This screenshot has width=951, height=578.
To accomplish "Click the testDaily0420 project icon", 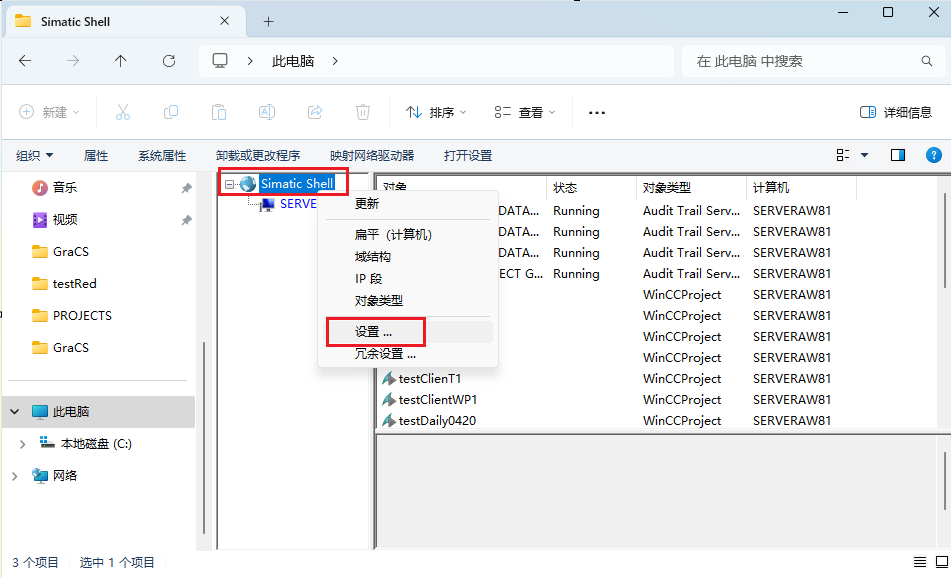I will point(389,420).
